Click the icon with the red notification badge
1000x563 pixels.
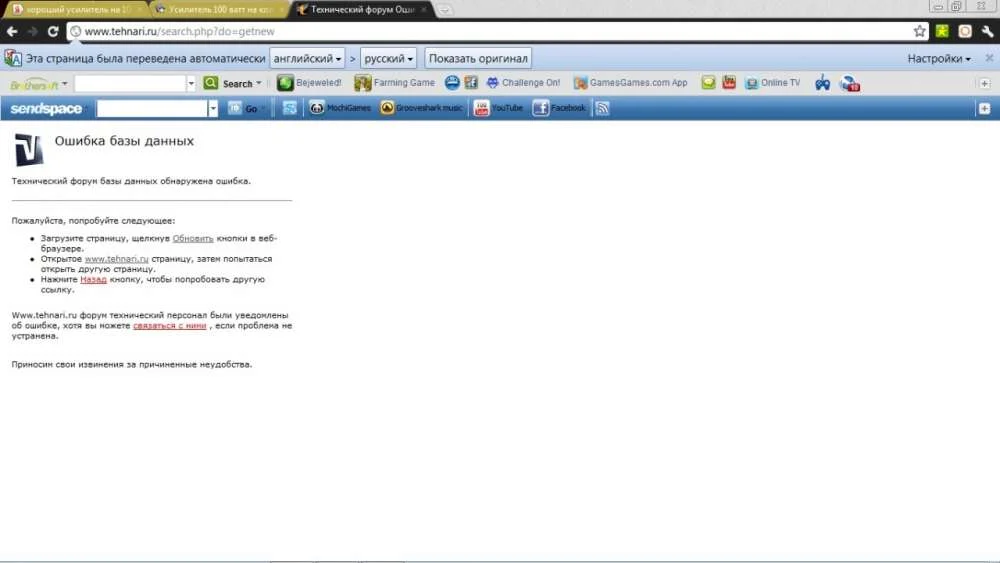[x=850, y=84]
